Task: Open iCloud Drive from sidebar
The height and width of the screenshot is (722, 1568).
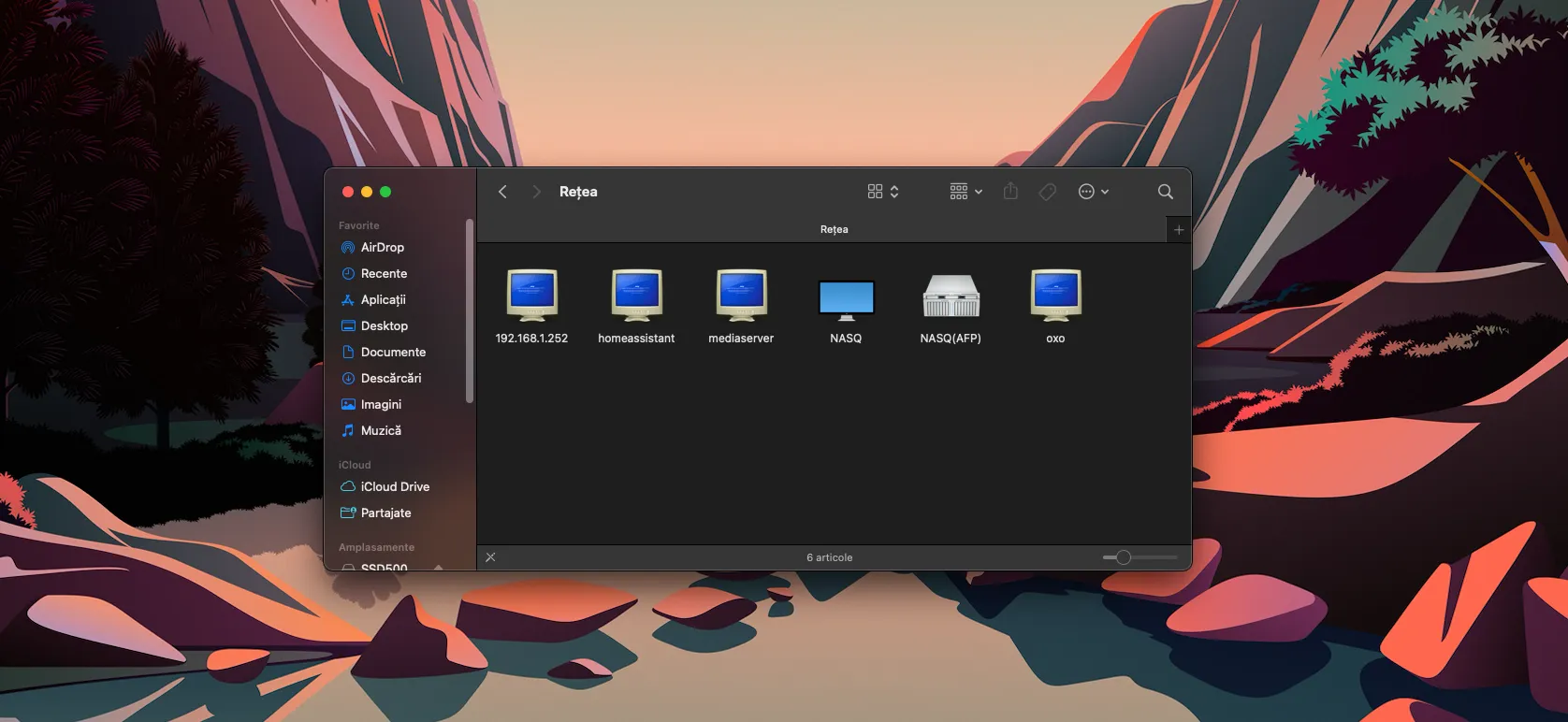Action: click(x=395, y=487)
